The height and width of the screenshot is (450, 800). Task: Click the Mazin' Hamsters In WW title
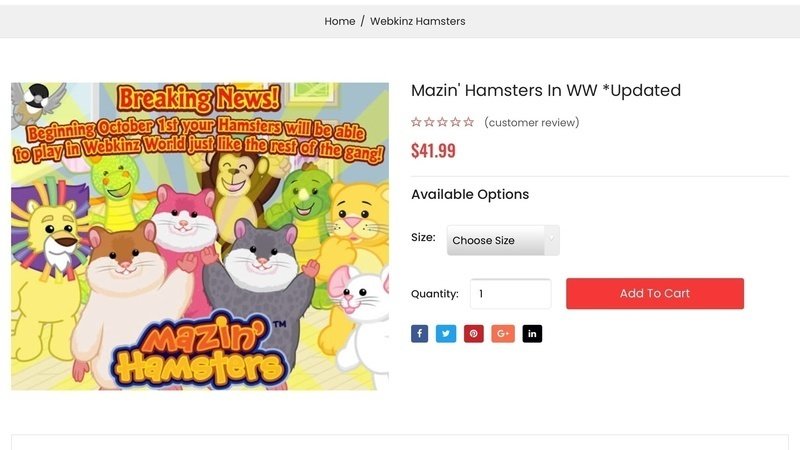(545, 91)
